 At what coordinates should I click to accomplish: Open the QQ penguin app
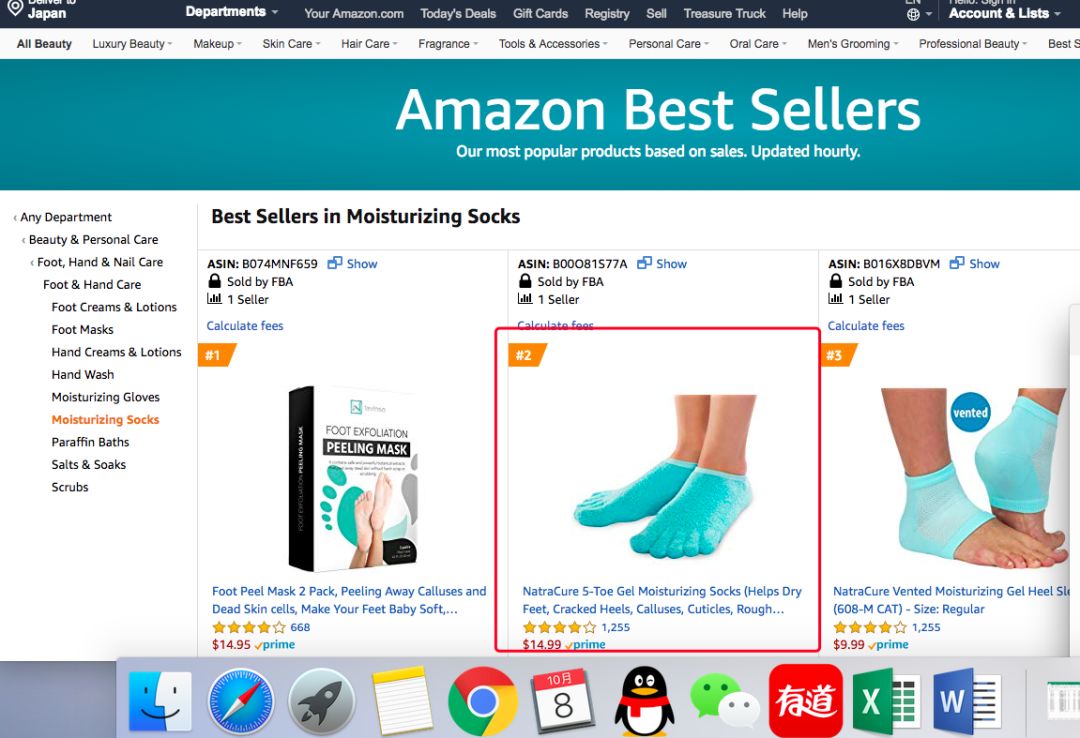tap(644, 702)
